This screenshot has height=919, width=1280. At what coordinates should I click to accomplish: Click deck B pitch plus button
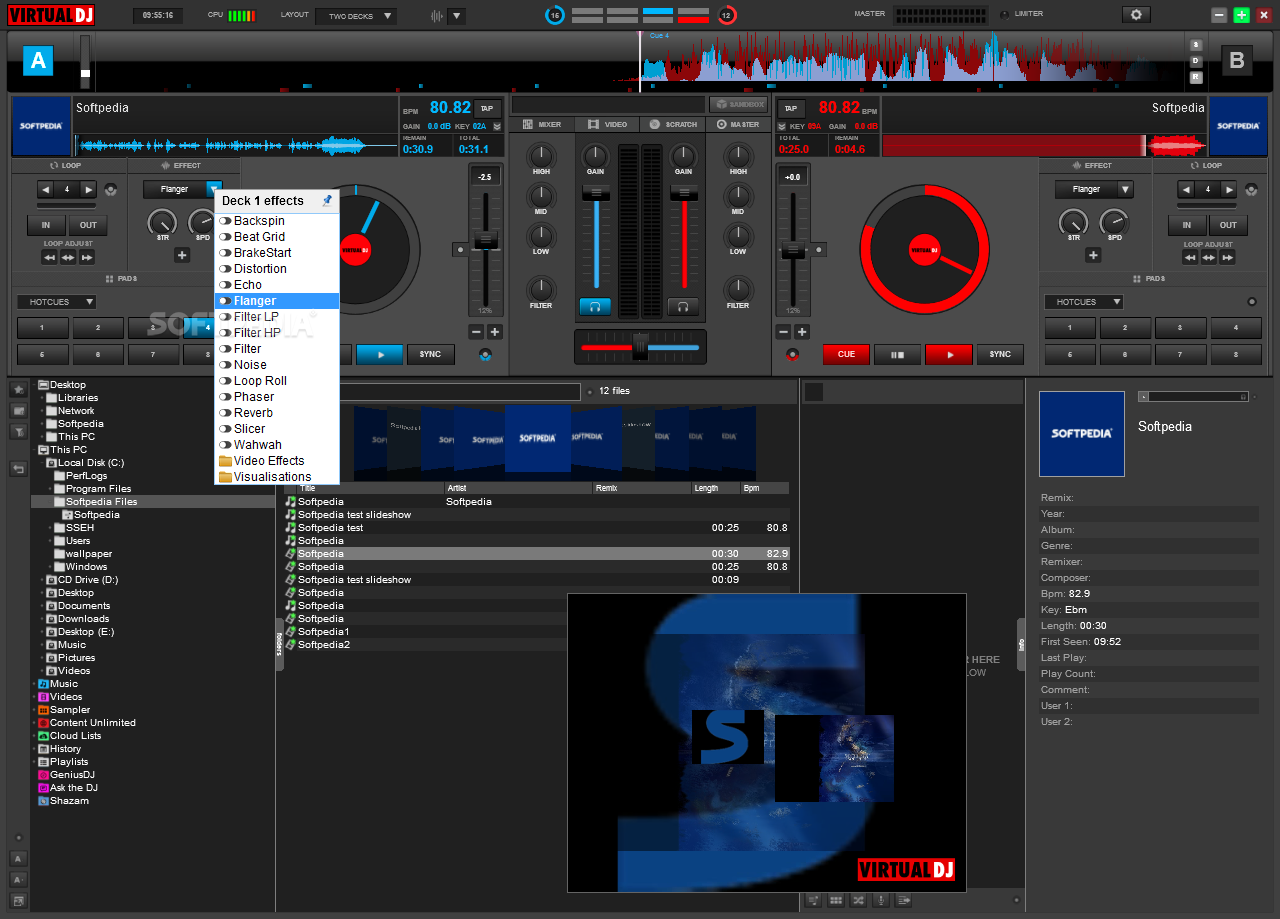coord(802,332)
